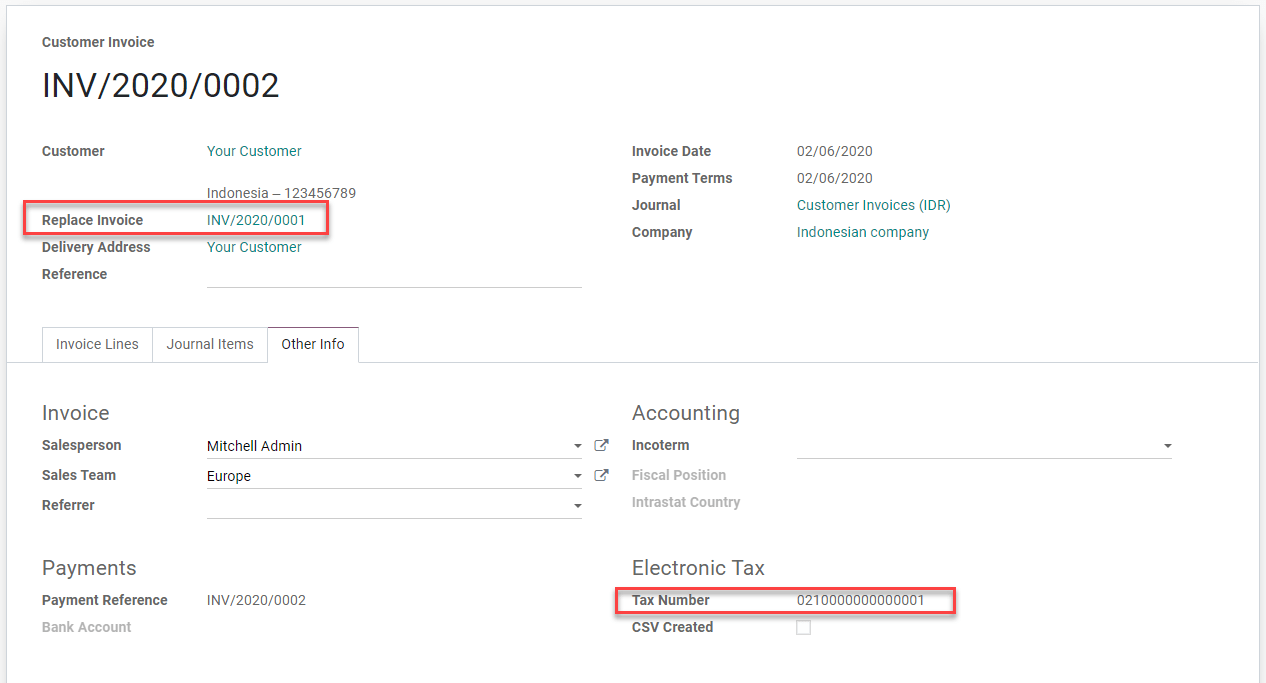Expand the Sales Team dropdown
This screenshot has width=1266, height=683.
pyautogui.click(x=577, y=475)
